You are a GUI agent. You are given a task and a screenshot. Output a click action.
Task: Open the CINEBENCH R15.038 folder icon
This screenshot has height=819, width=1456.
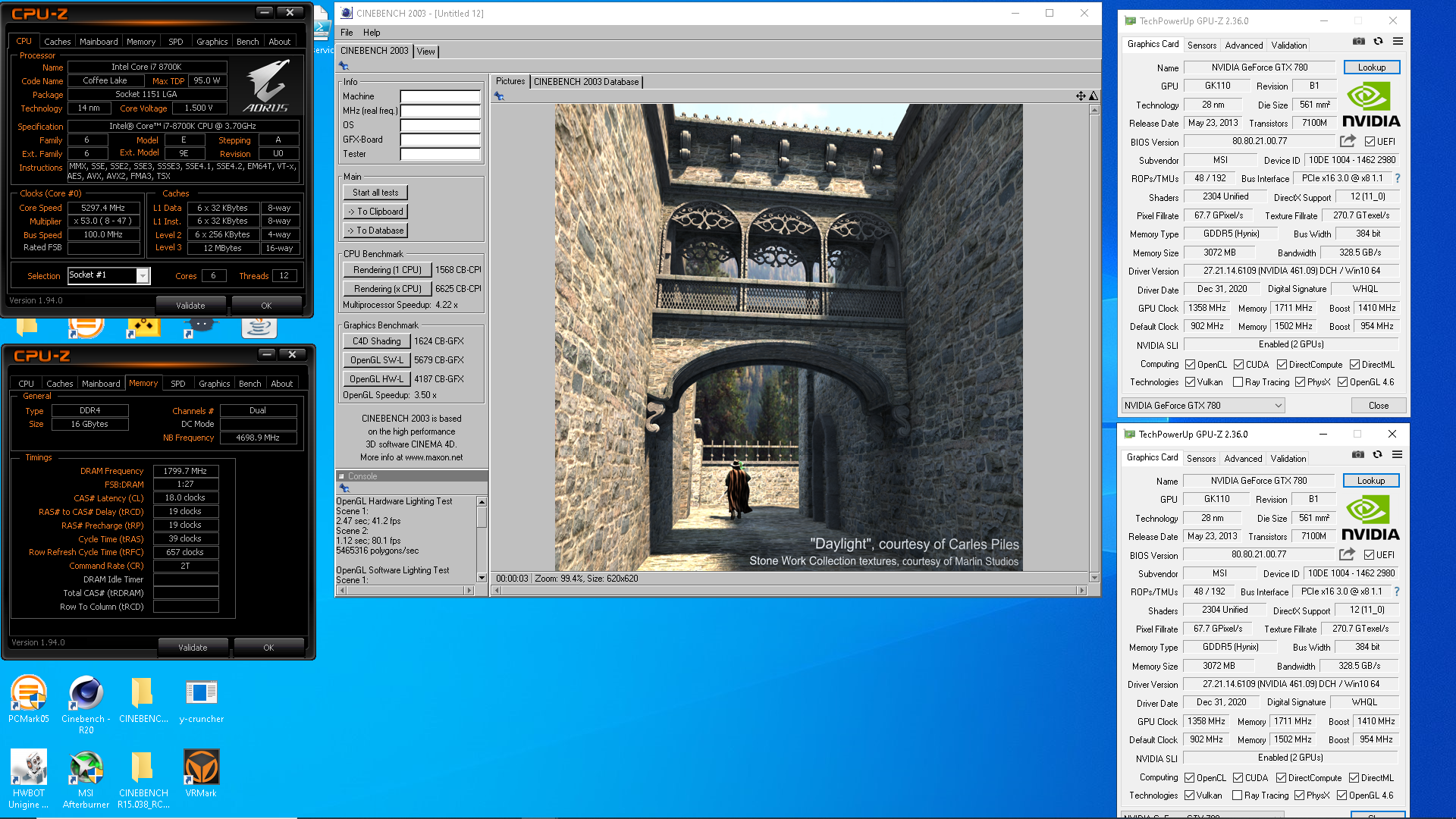coord(143,779)
